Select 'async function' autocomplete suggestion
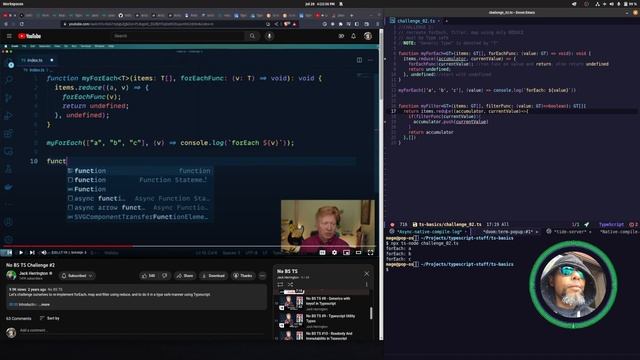Image resolution: width=640 pixels, height=360 pixels. [x=140, y=198]
